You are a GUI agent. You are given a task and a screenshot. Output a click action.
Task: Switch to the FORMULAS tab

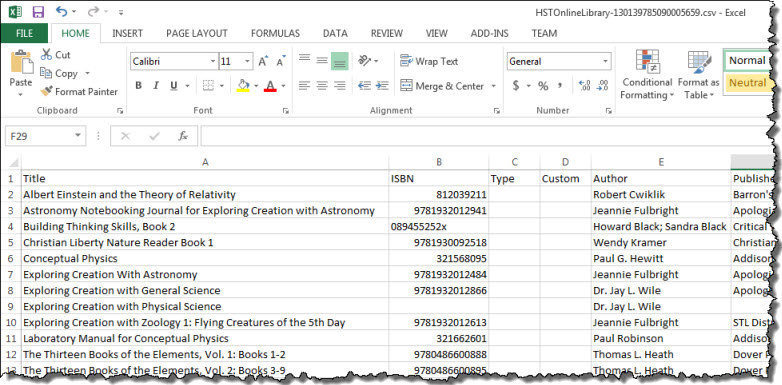[275, 33]
